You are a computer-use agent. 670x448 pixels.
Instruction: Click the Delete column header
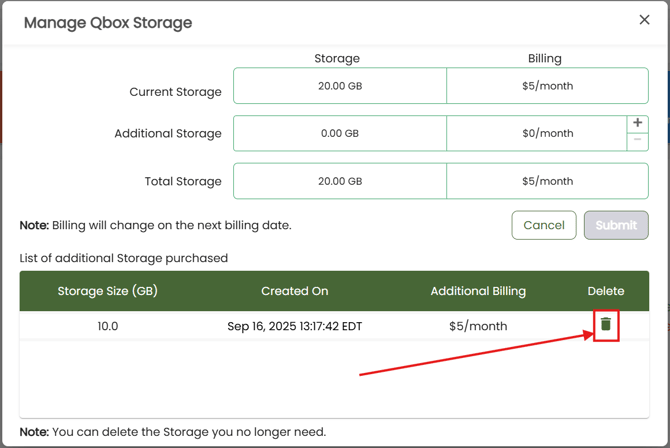coord(605,291)
